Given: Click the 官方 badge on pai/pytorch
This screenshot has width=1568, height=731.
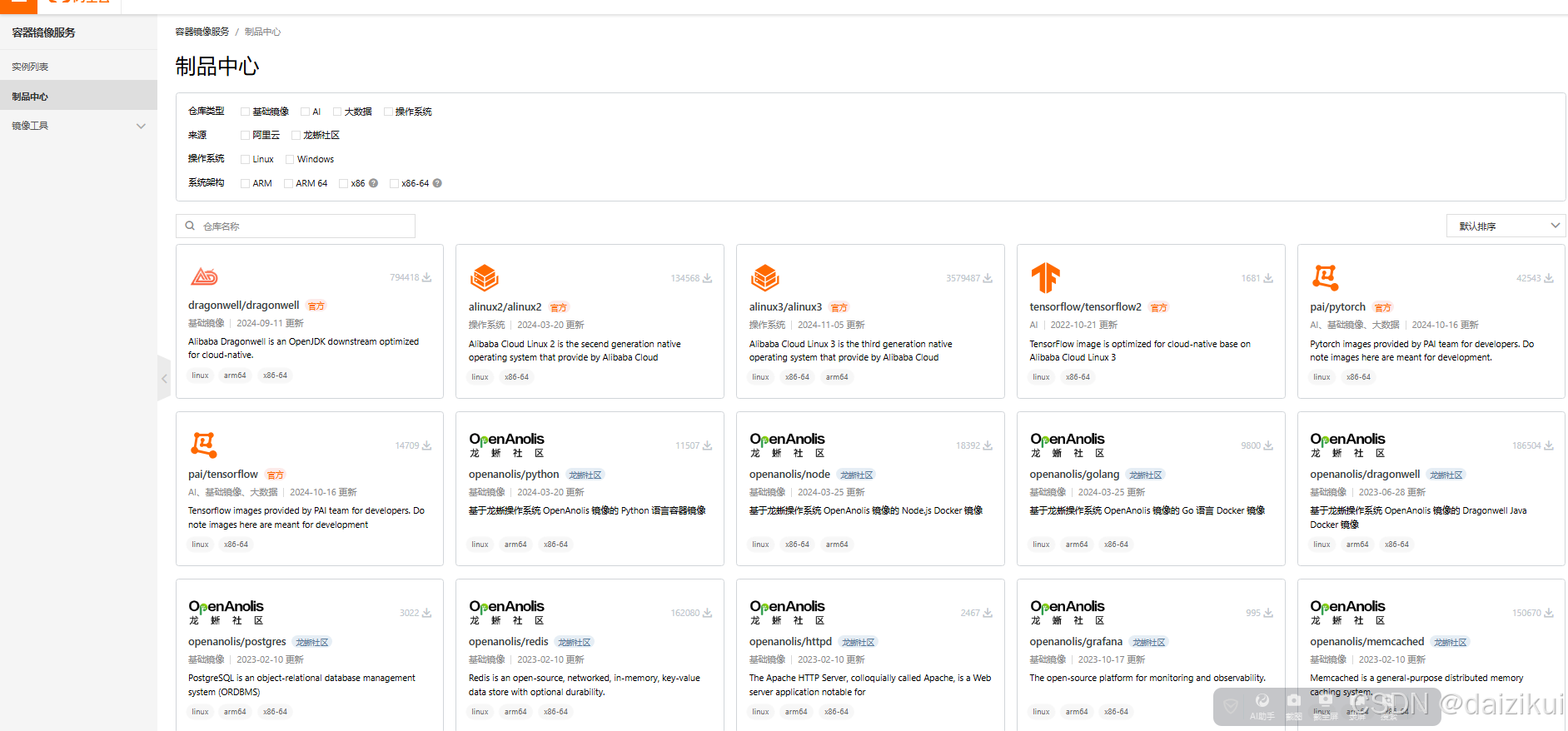Looking at the screenshot, I should click(x=1383, y=307).
